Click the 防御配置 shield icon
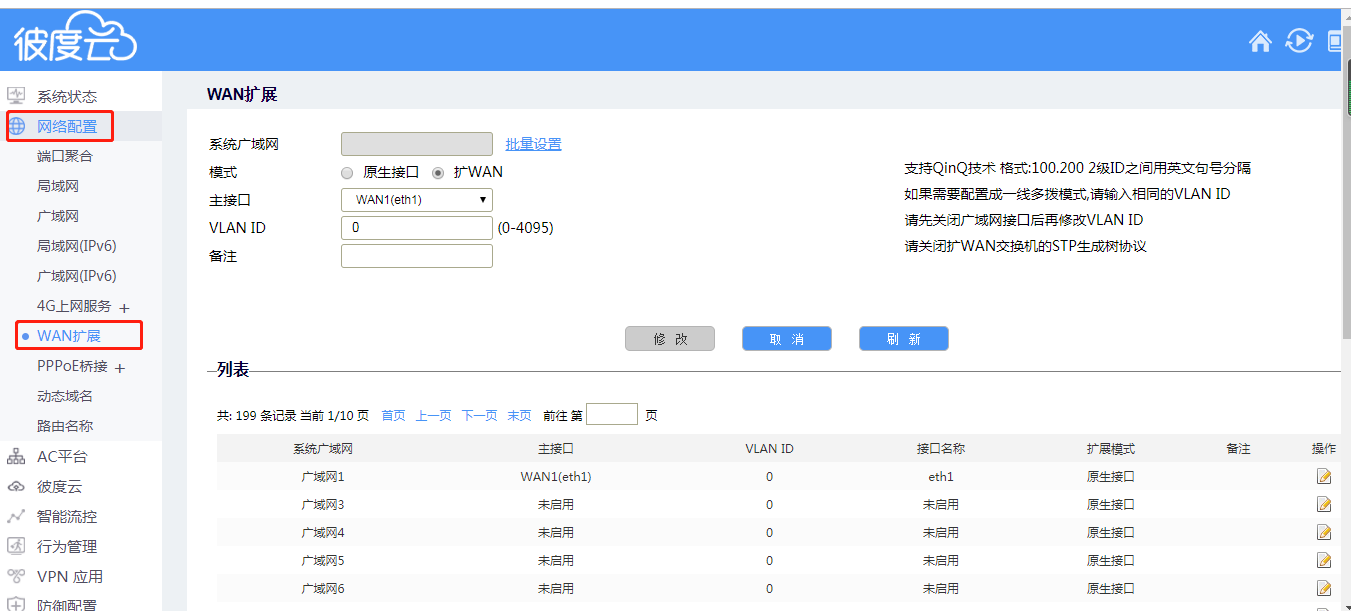Image resolution: width=1351 pixels, height=611 pixels. 16,604
